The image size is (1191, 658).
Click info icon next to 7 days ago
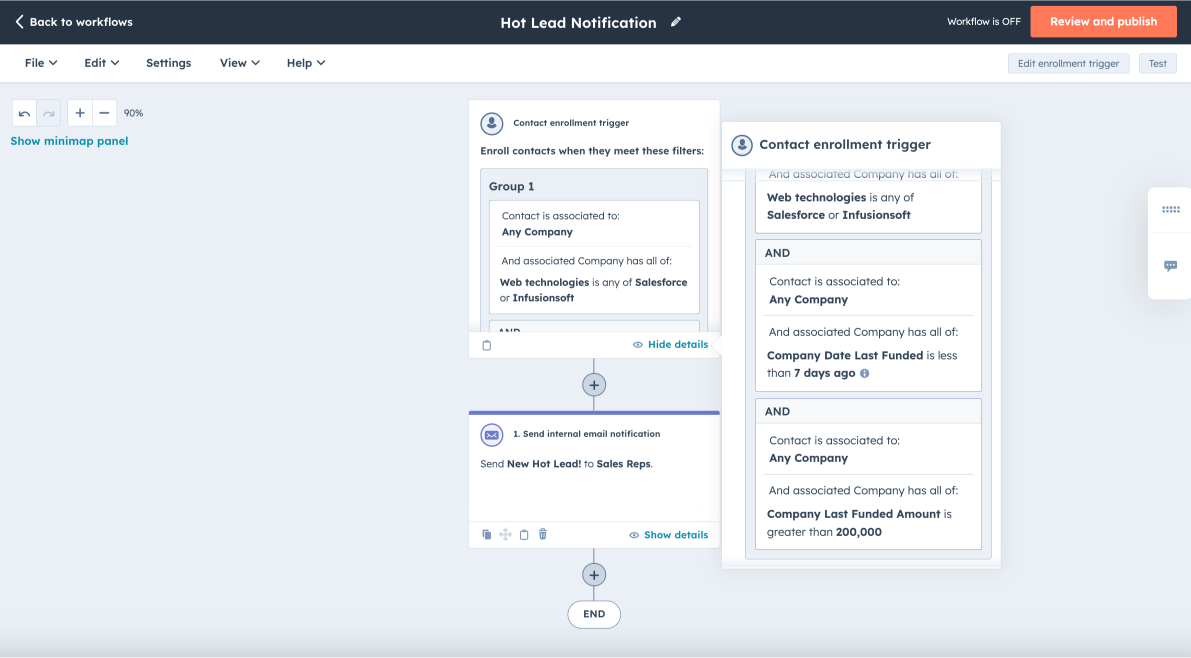tap(864, 374)
